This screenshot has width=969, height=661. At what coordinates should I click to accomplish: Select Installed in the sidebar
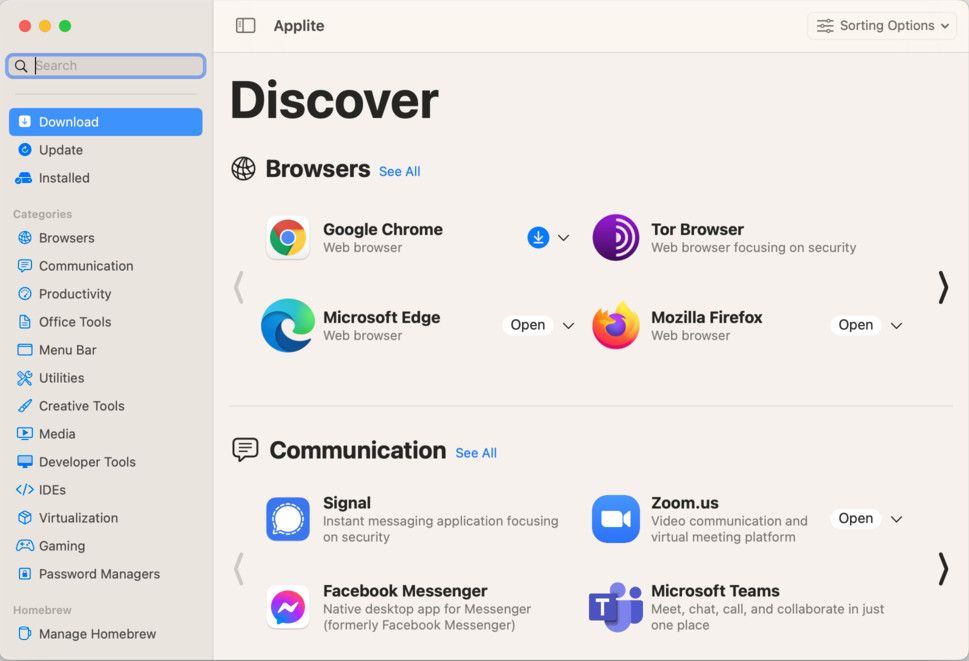click(106, 178)
